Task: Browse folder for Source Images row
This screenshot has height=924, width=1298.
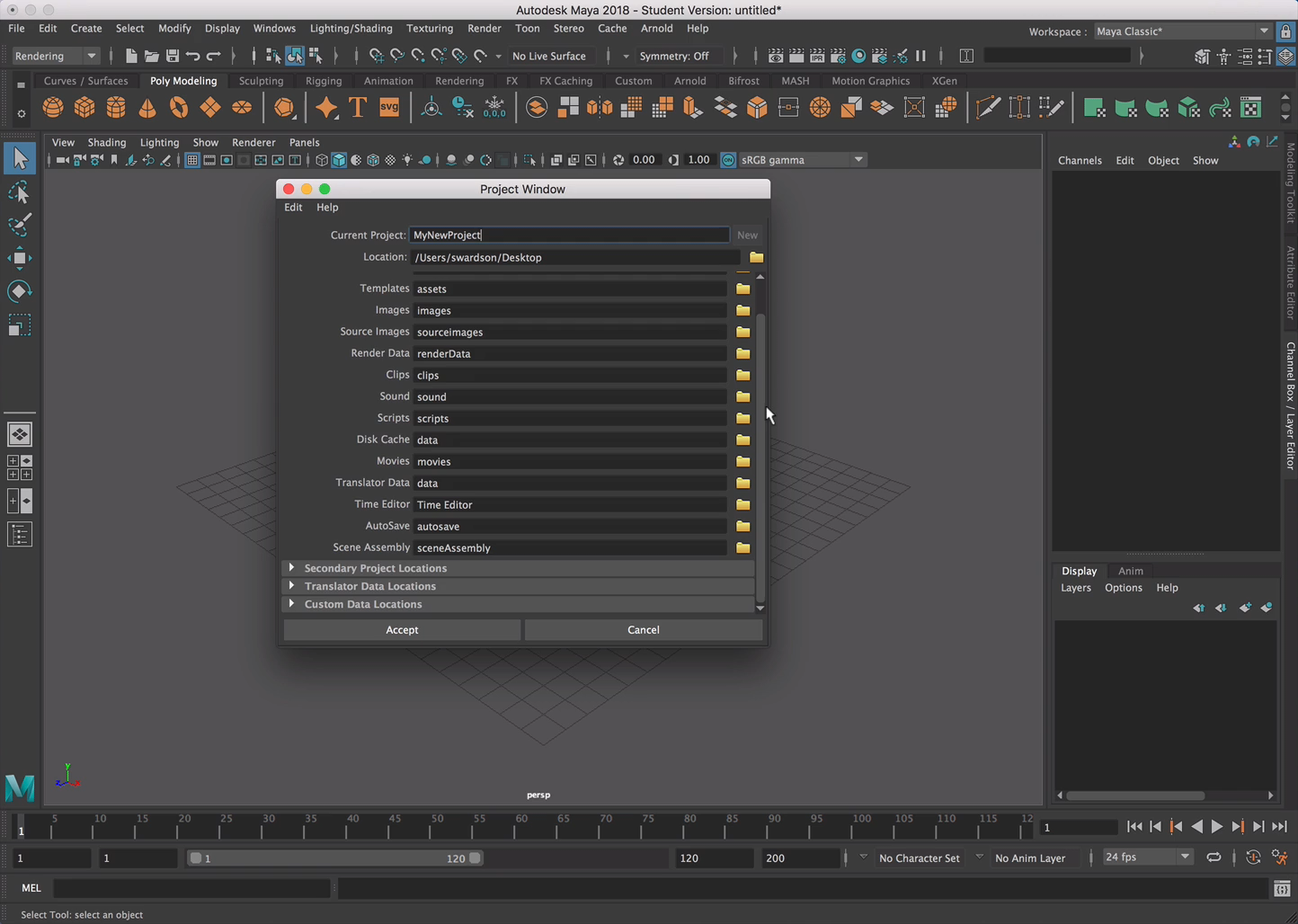Action: pyautogui.click(x=742, y=332)
